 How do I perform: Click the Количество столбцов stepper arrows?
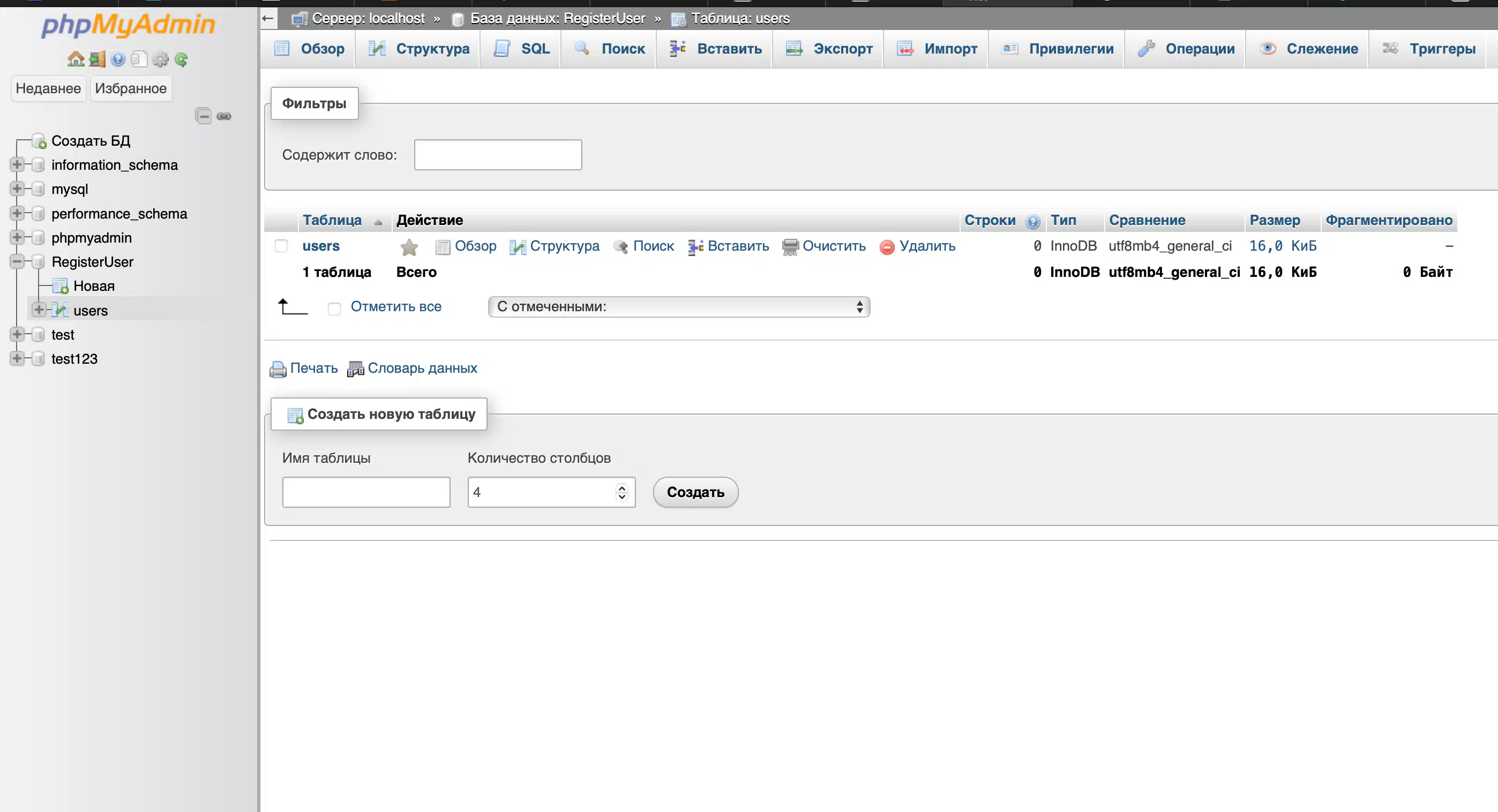(x=621, y=492)
